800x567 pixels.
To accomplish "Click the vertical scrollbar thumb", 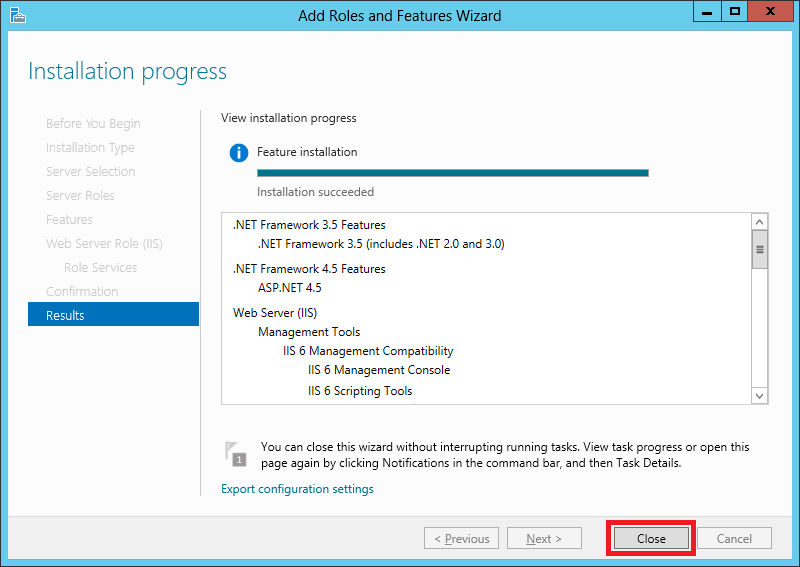I will point(759,250).
